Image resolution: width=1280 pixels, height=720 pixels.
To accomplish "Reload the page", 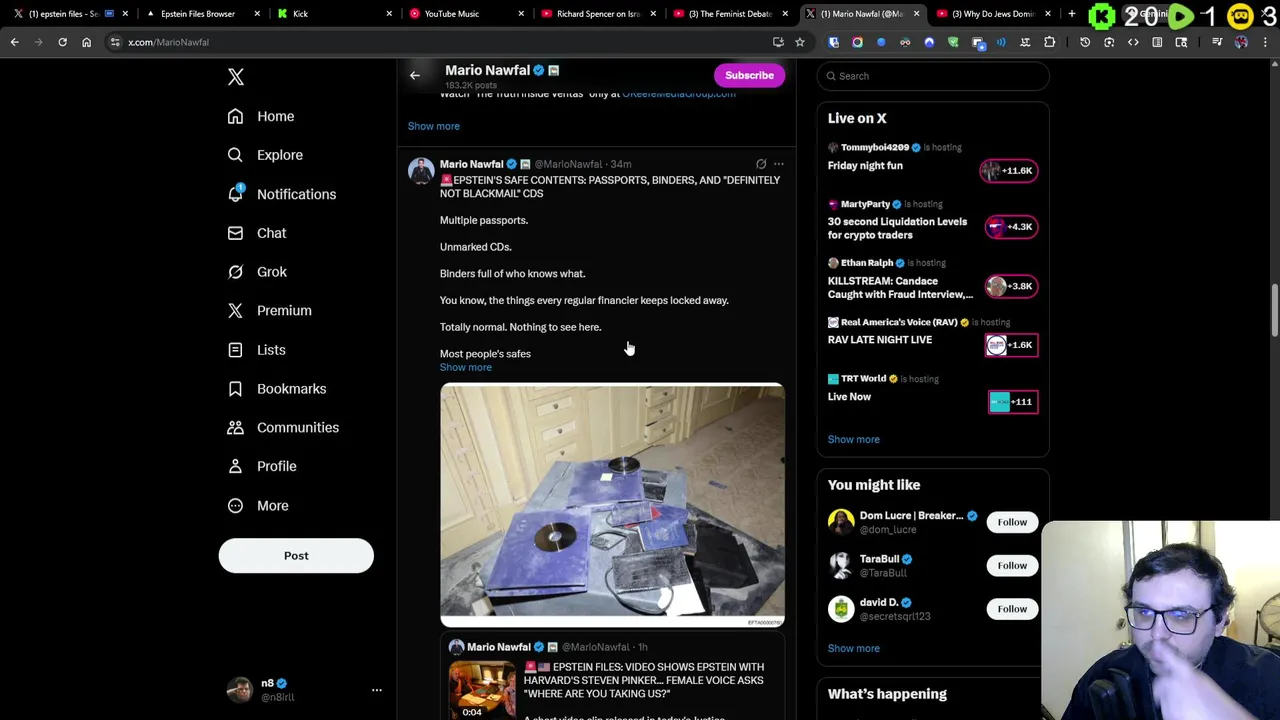I will [62, 42].
